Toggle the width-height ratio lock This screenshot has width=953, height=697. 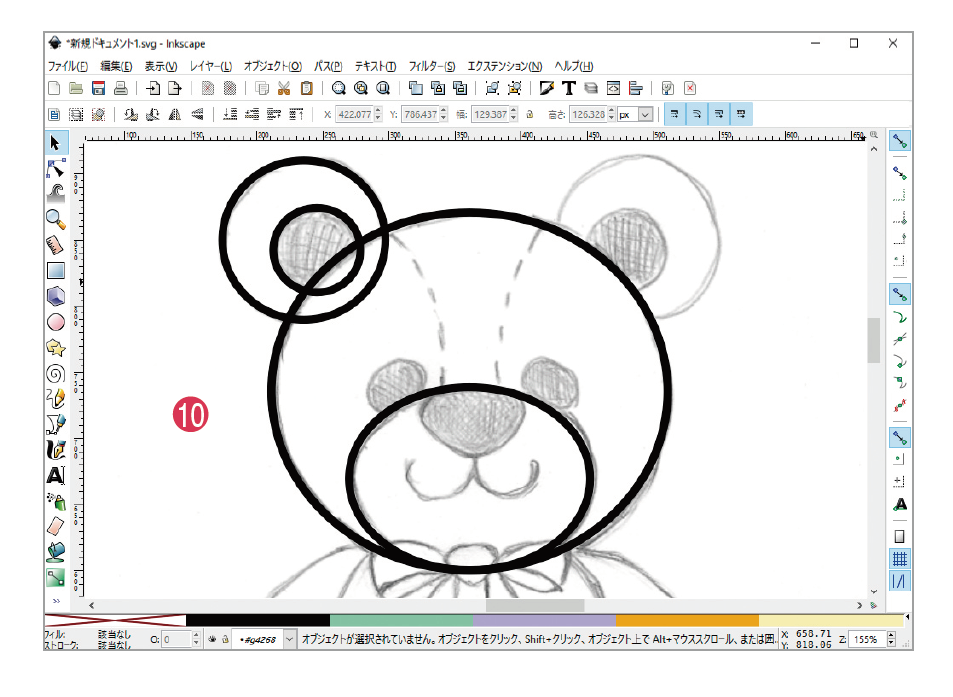coord(530,114)
